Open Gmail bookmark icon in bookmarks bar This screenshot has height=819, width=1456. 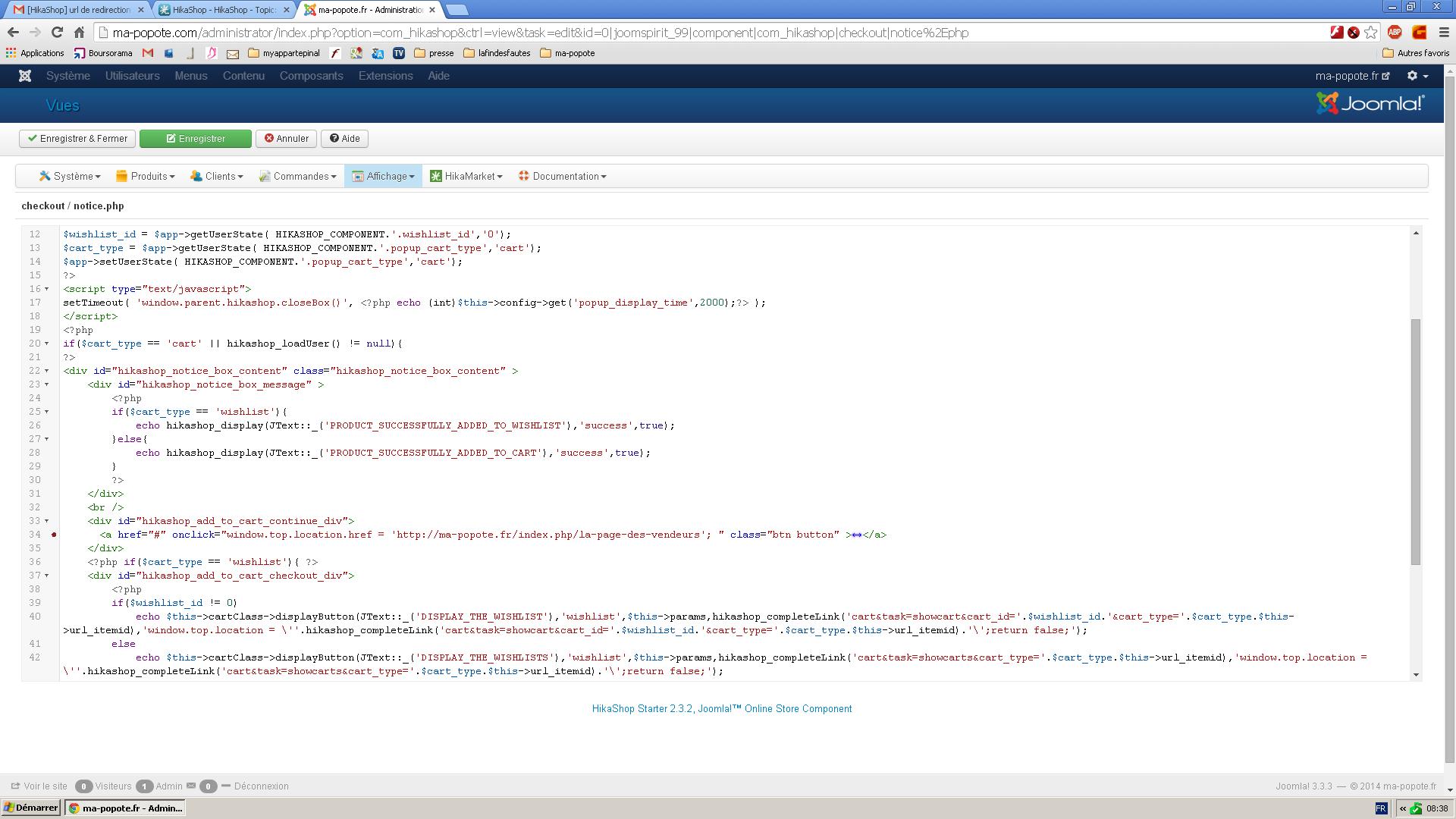click(148, 53)
